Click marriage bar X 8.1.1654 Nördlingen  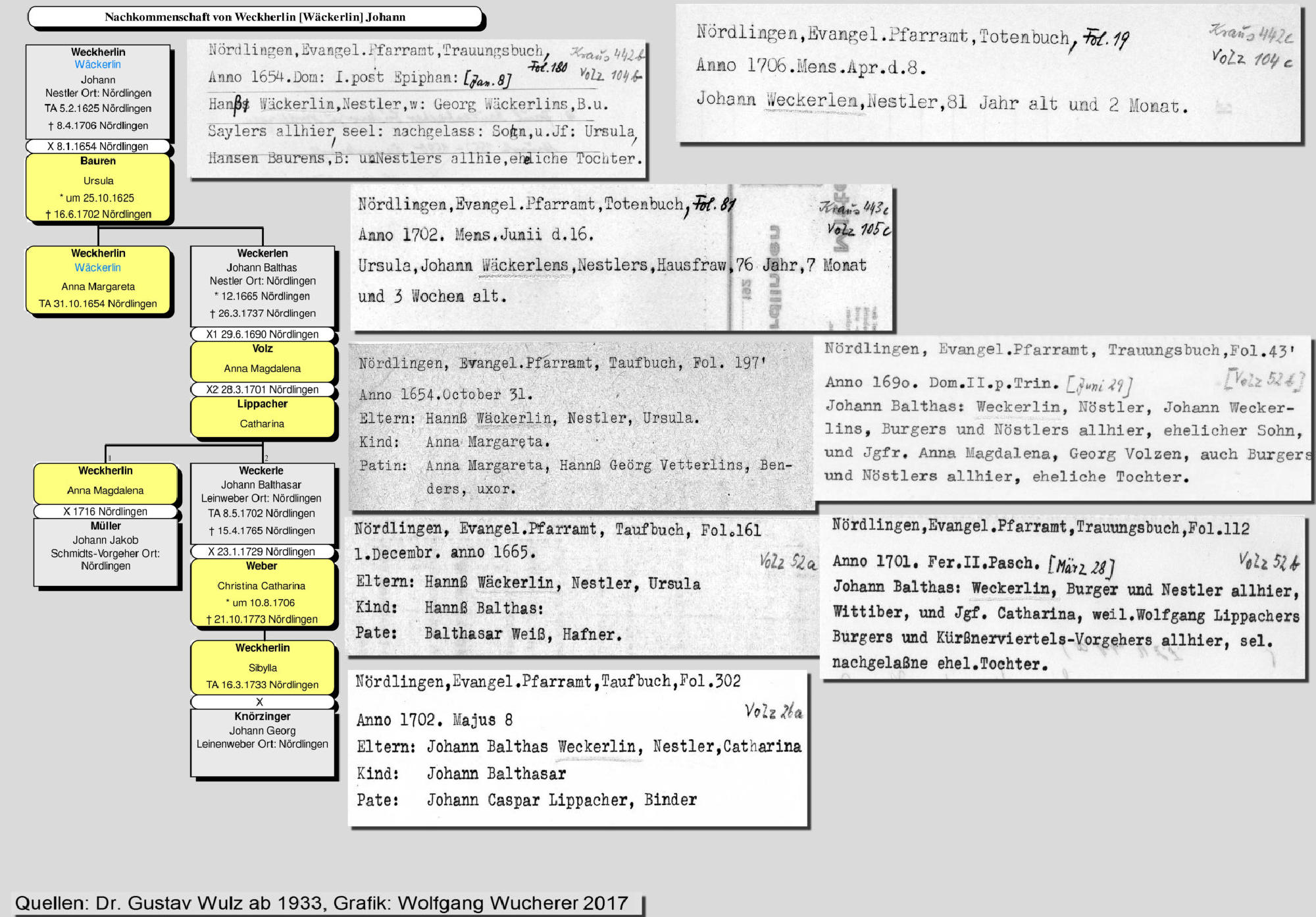pos(98,146)
